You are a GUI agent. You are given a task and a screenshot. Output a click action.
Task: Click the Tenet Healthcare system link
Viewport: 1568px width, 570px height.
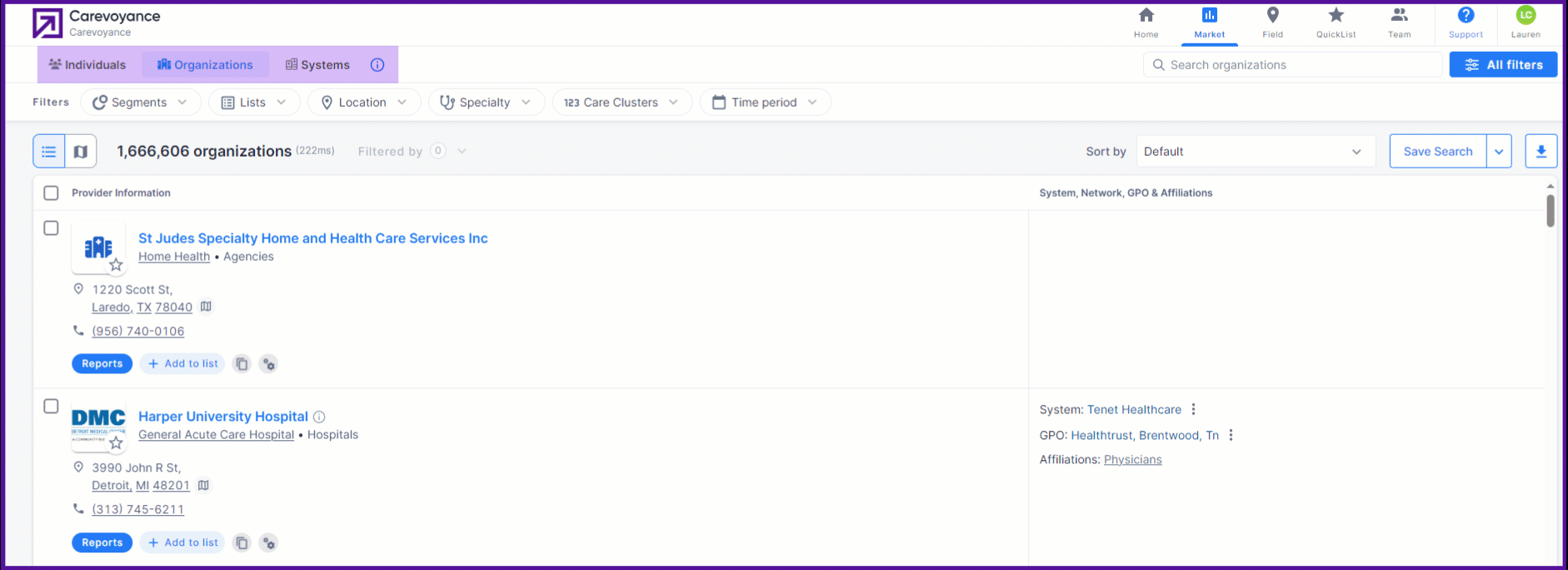click(1134, 409)
